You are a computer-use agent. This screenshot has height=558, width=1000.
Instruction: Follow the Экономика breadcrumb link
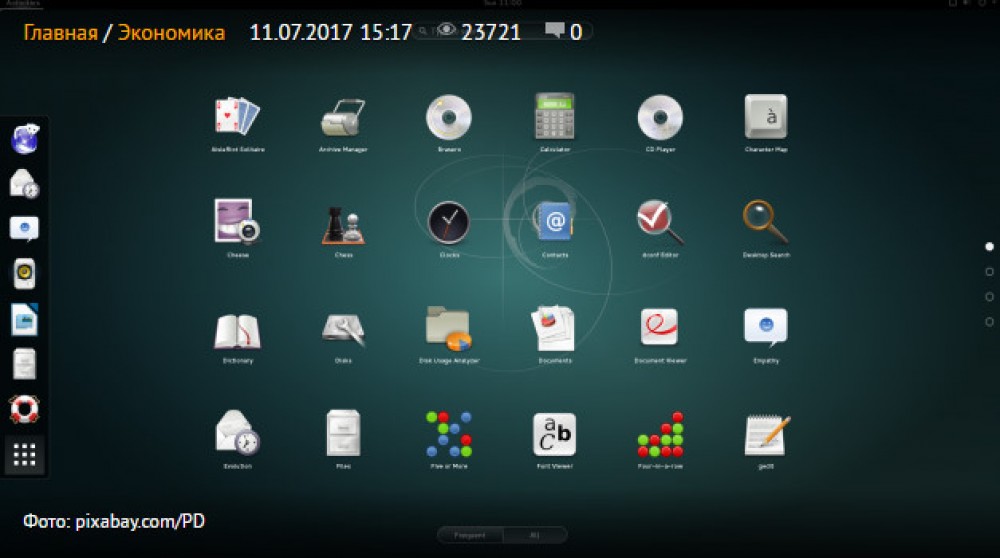coord(172,33)
